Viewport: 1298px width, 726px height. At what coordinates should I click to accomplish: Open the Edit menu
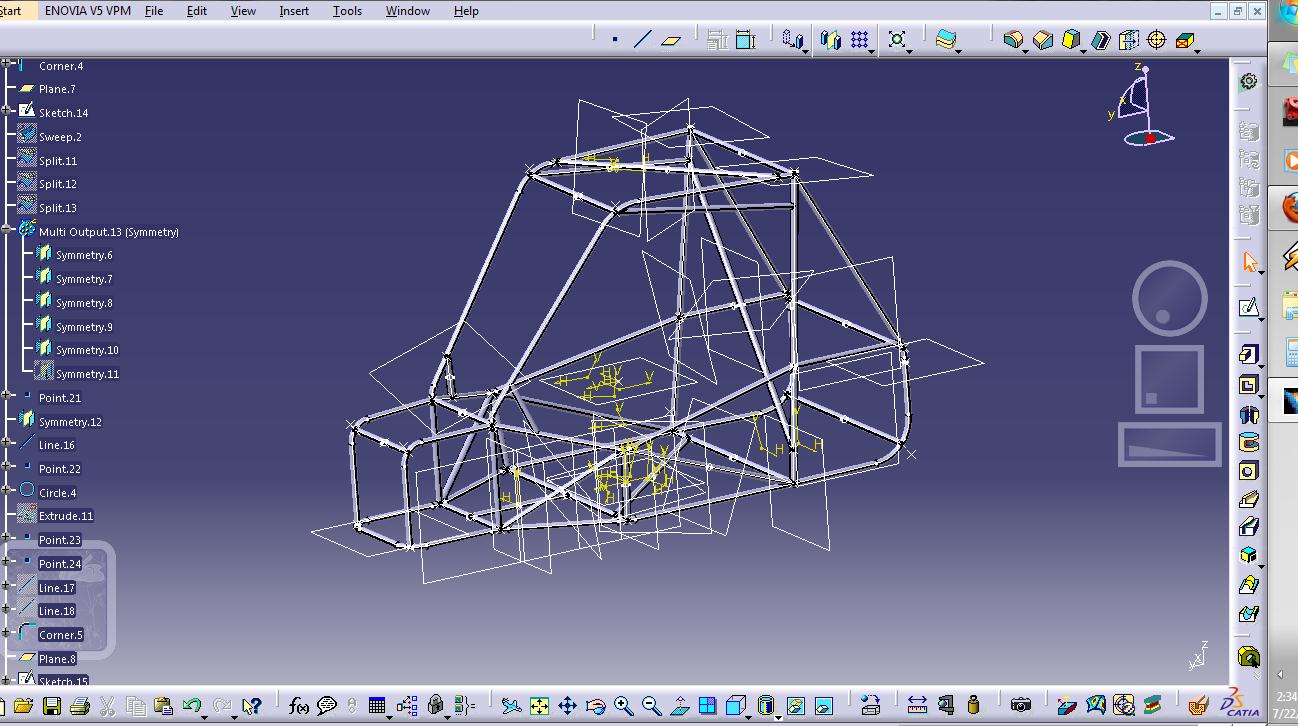(x=197, y=11)
